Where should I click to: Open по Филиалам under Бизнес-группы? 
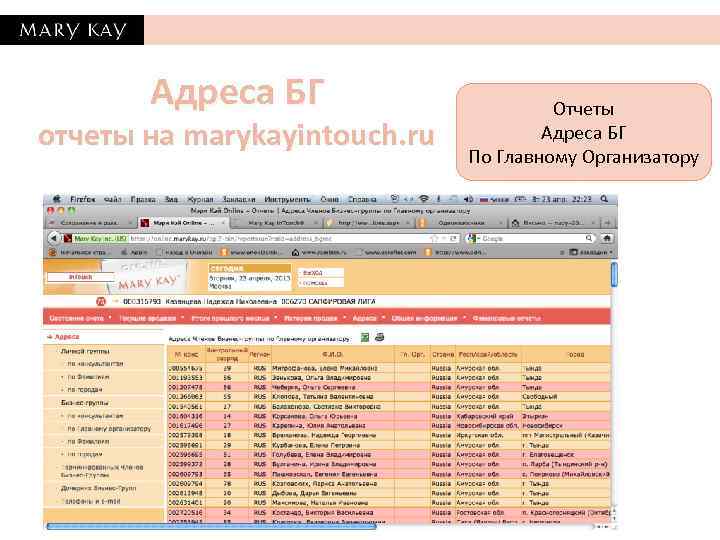click(x=88, y=441)
